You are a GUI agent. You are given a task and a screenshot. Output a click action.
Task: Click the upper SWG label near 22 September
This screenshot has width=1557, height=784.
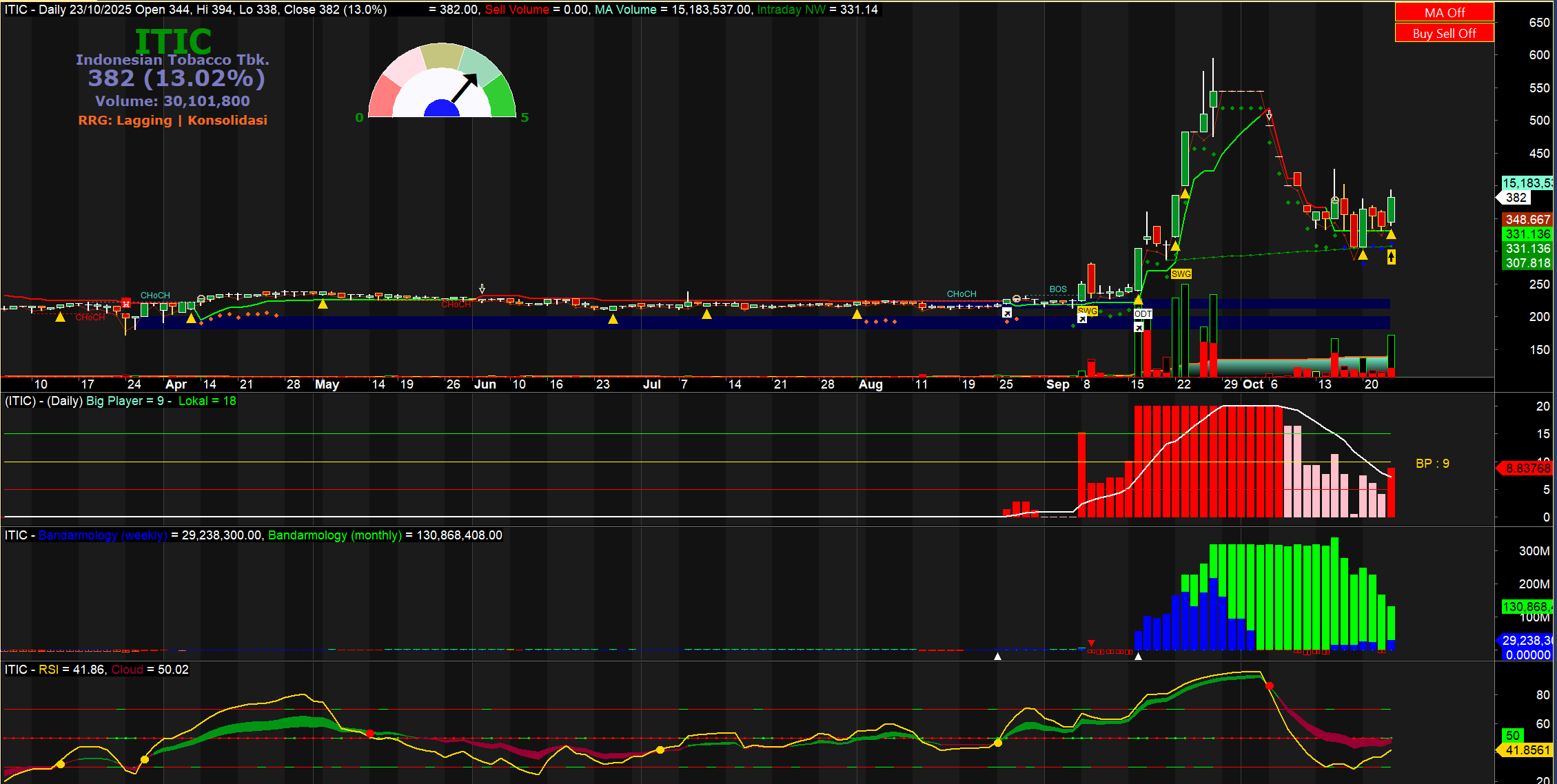point(1181,274)
